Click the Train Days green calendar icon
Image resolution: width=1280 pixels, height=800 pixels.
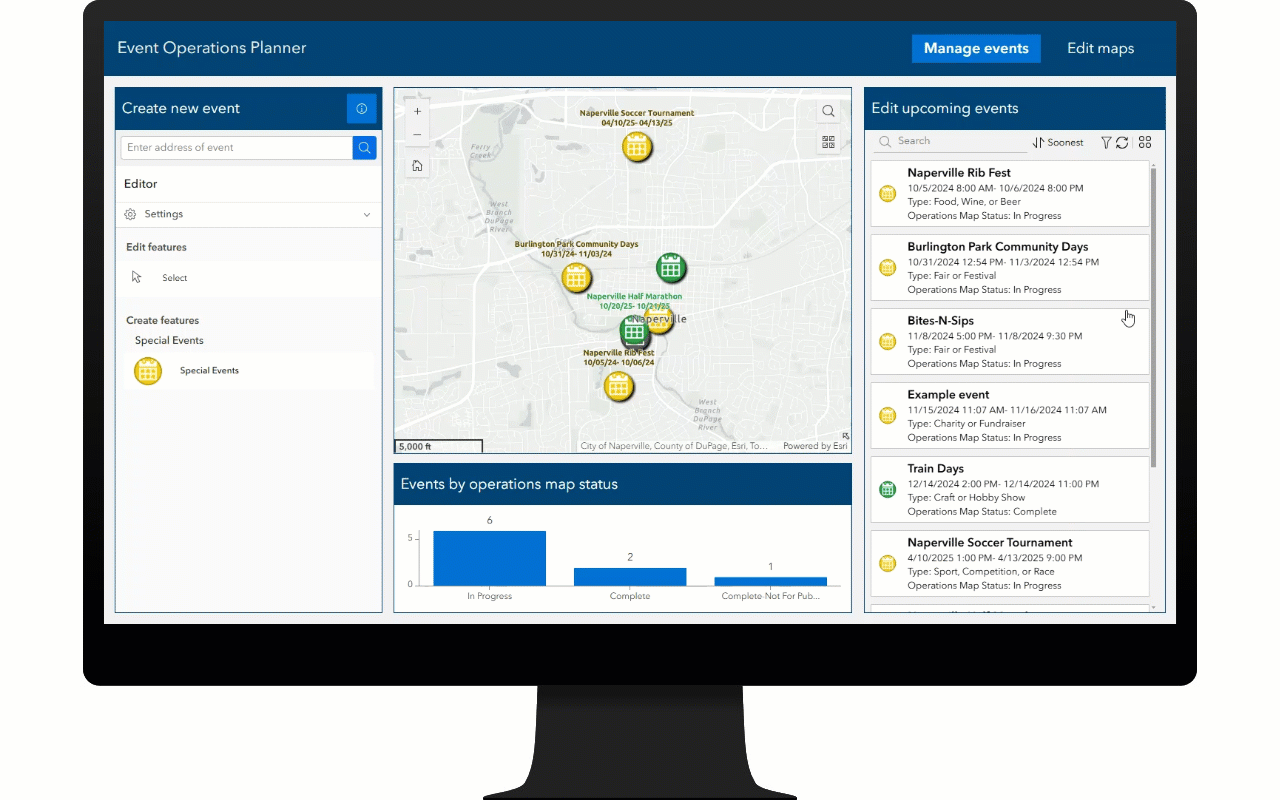click(887, 489)
